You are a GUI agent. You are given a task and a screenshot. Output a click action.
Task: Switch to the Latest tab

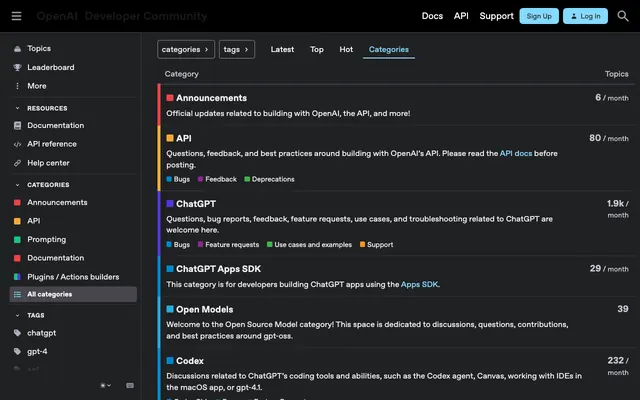point(282,49)
